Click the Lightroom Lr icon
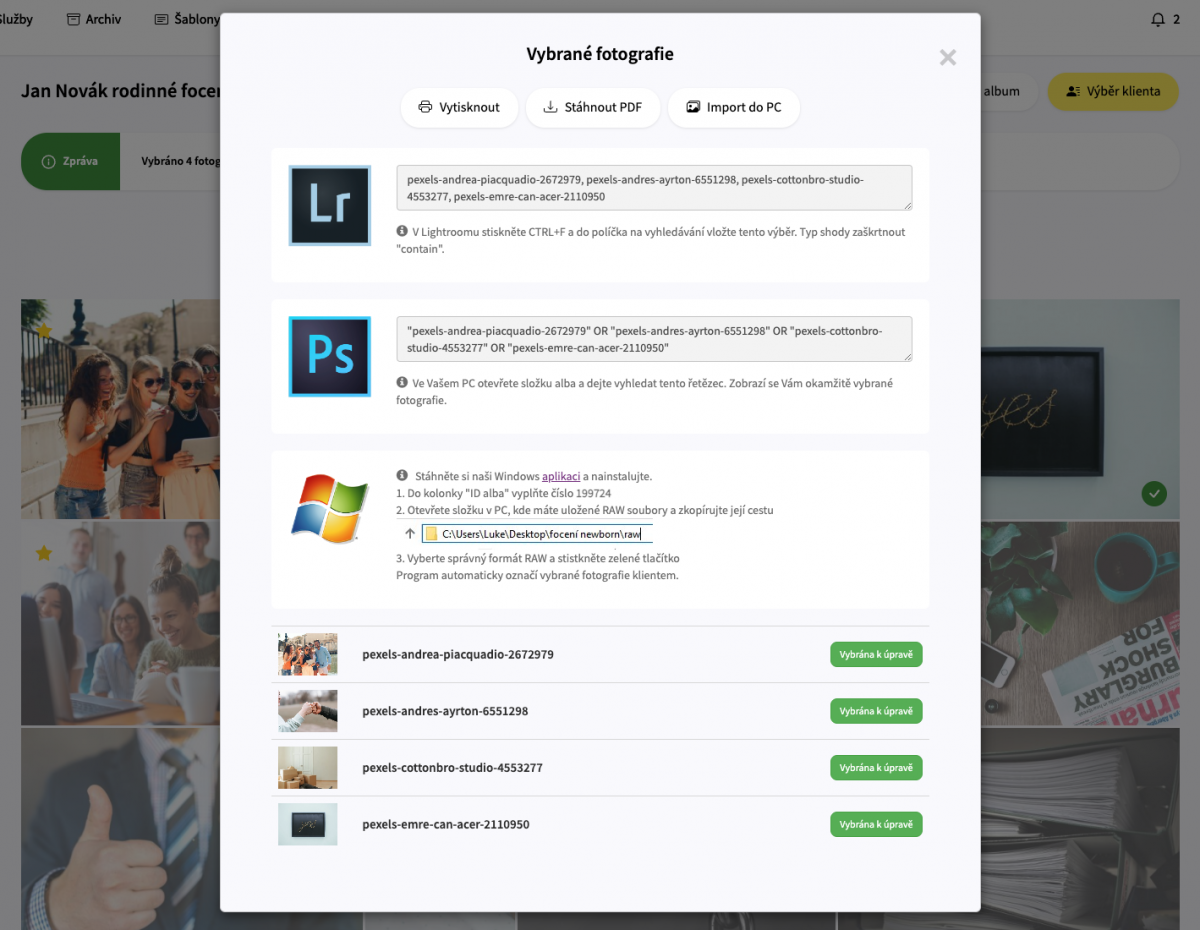1200x930 pixels. click(x=330, y=206)
